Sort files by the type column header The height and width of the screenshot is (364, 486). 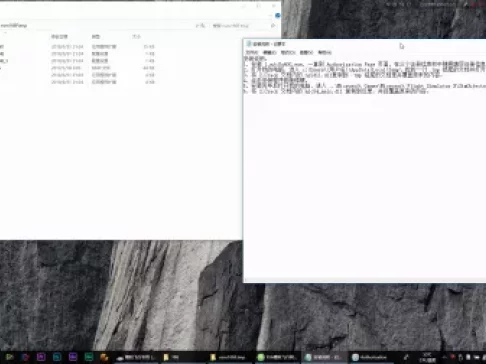click(96, 37)
